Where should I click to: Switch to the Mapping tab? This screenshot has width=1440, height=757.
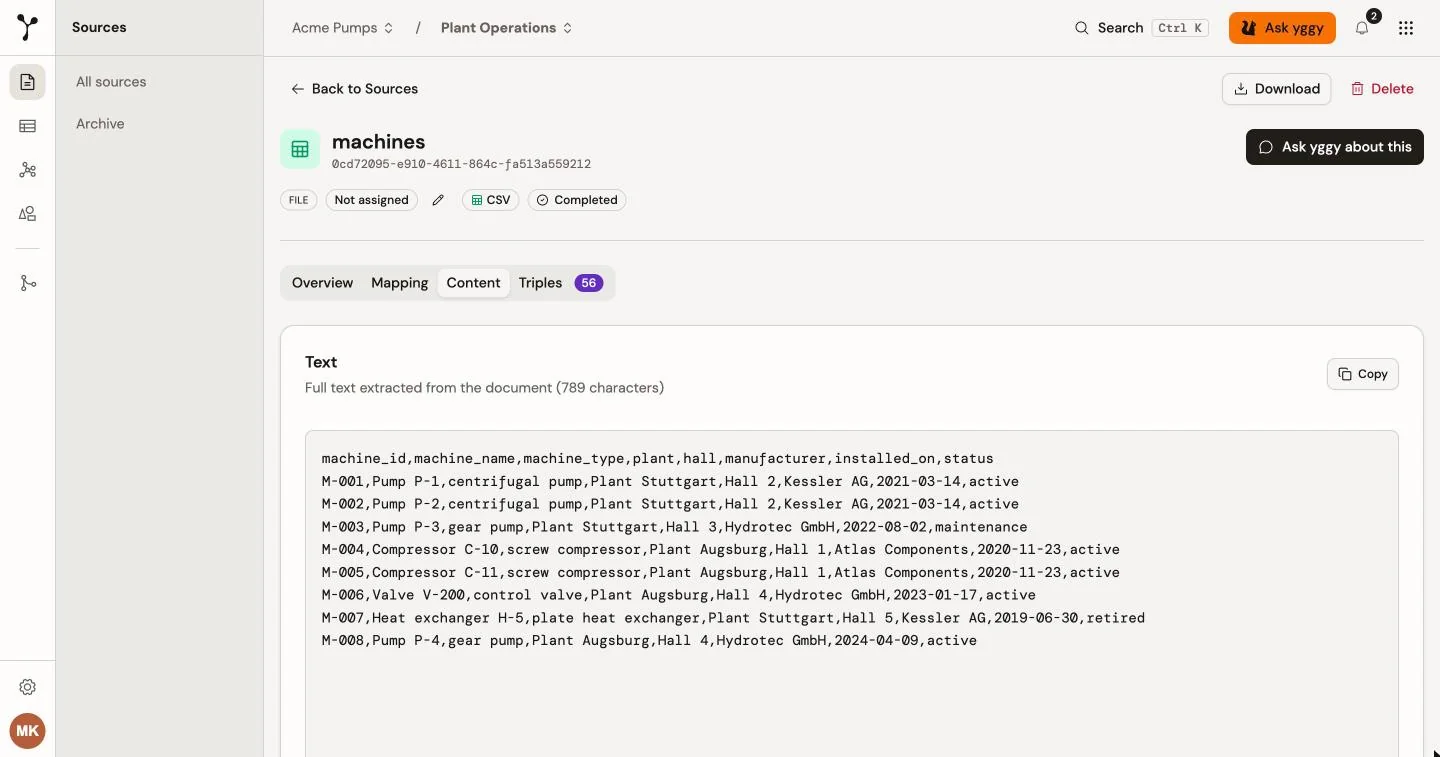pyautogui.click(x=400, y=283)
